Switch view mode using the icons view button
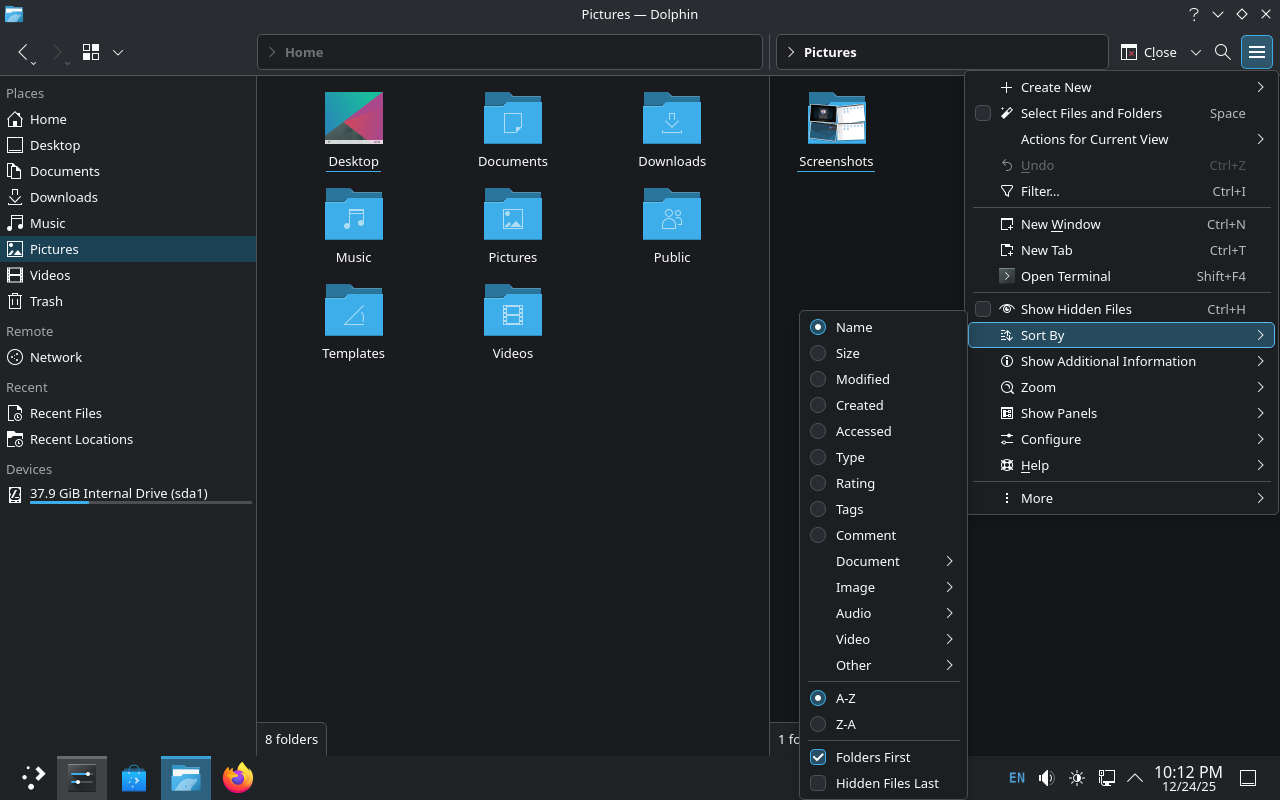The height and width of the screenshot is (800, 1280). coord(91,52)
